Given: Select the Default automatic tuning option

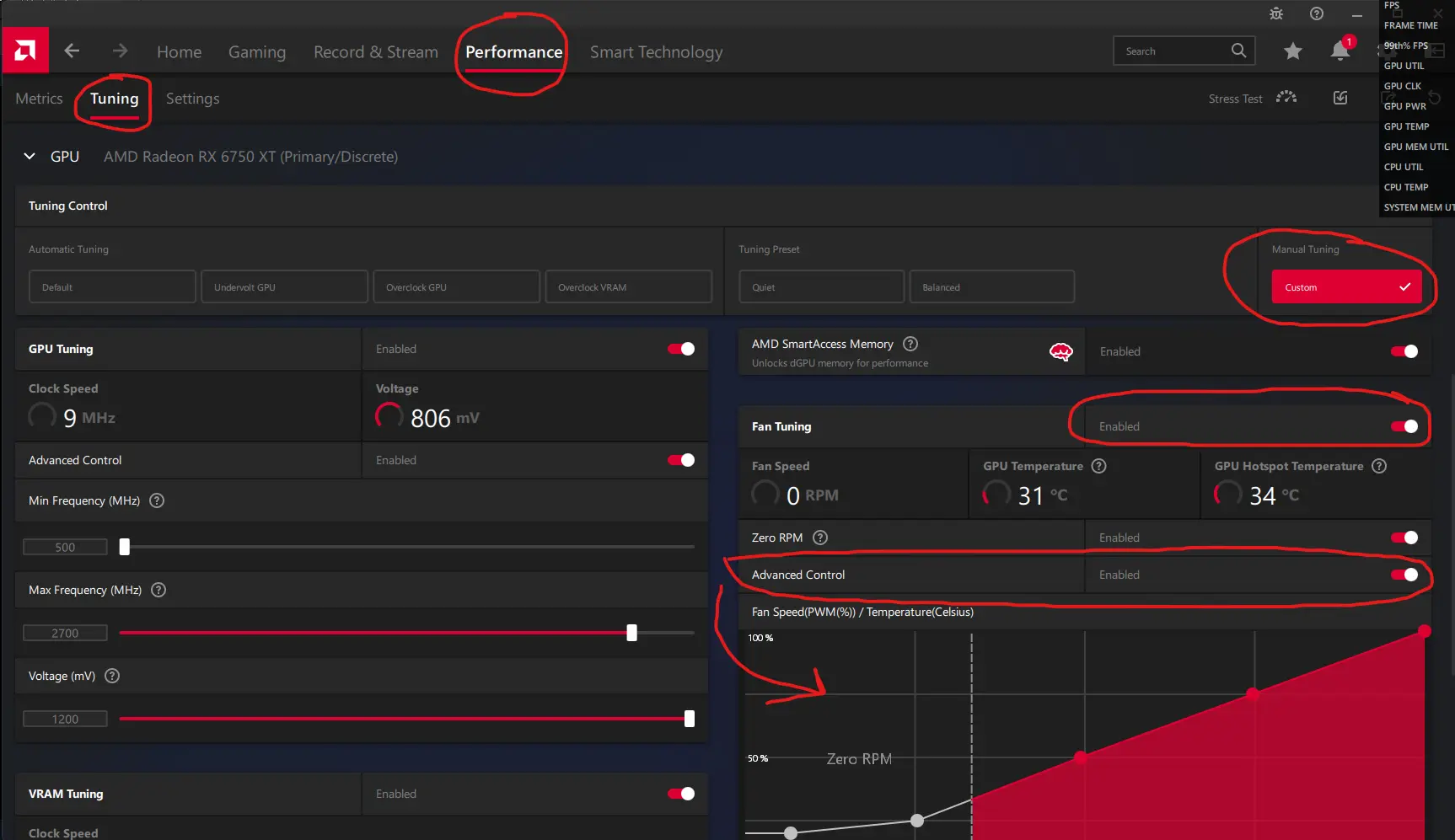Looking at the screenshot, I should tap(112, 286).
